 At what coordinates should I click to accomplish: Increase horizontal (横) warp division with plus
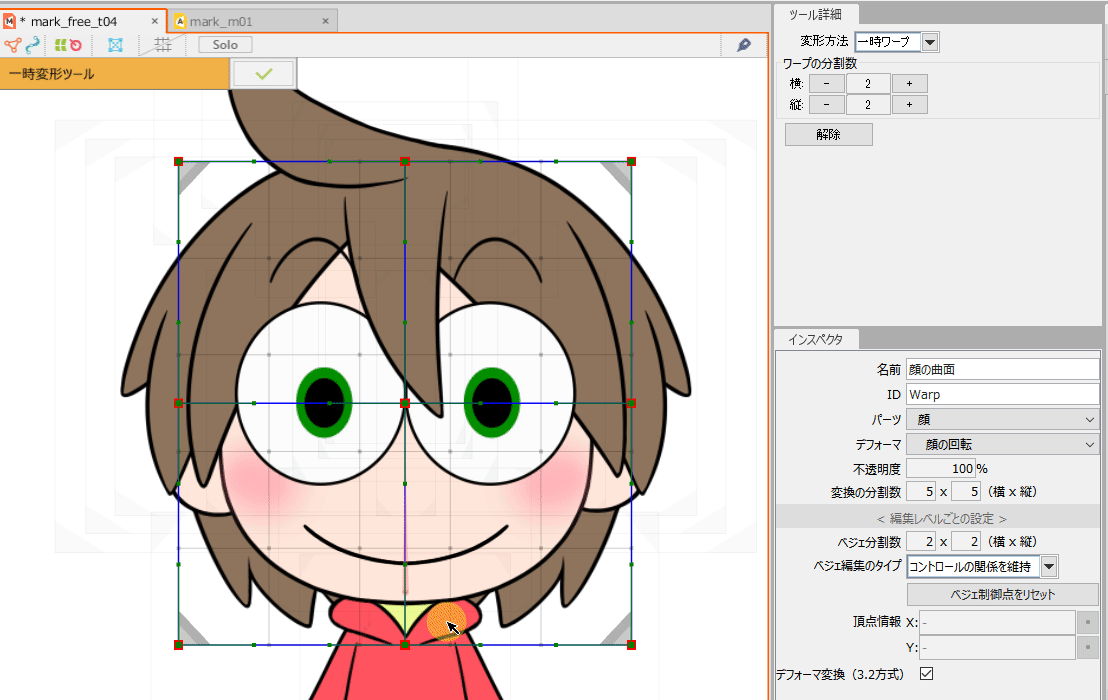point(909,84)
